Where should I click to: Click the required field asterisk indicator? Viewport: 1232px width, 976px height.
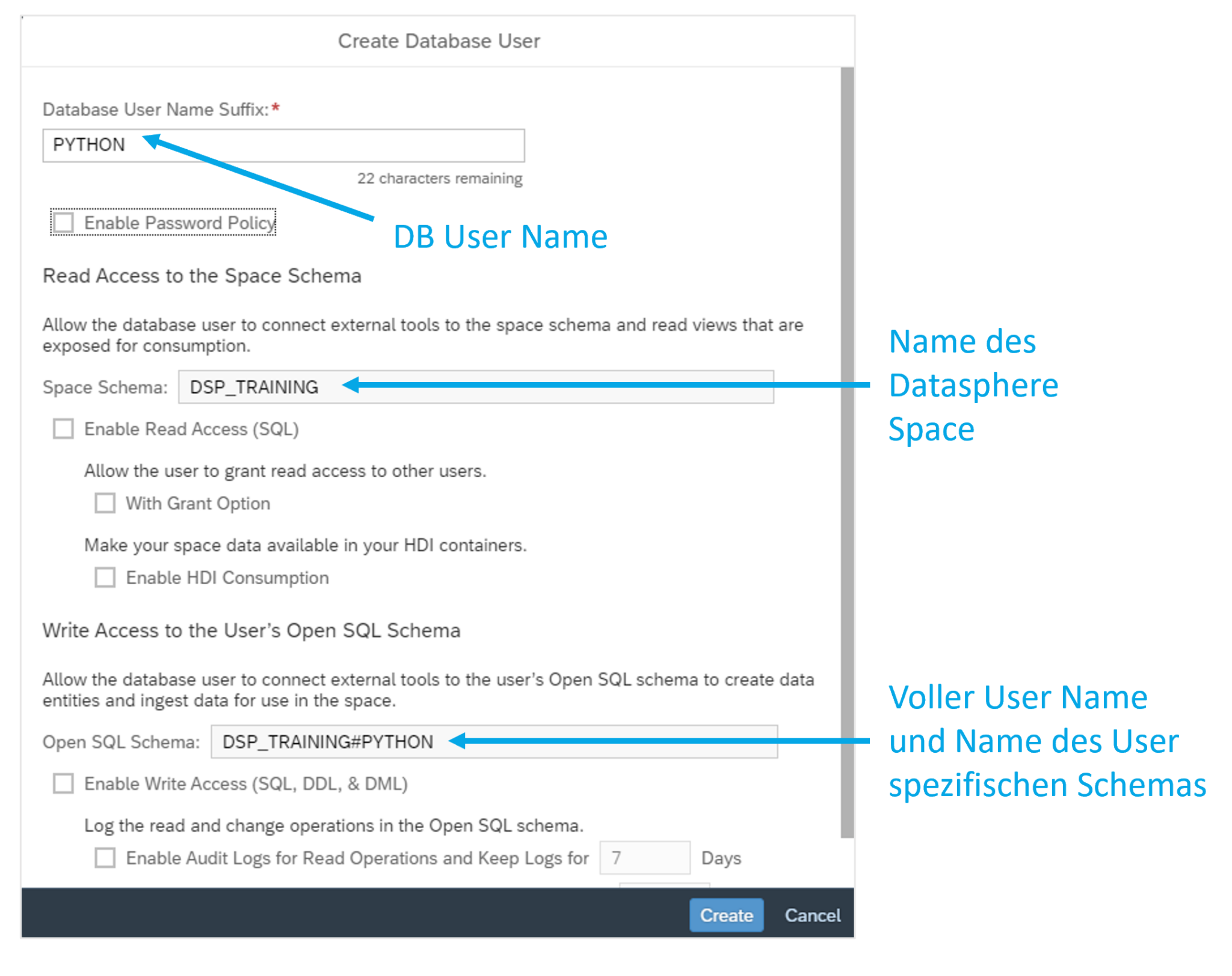(277, 107)
